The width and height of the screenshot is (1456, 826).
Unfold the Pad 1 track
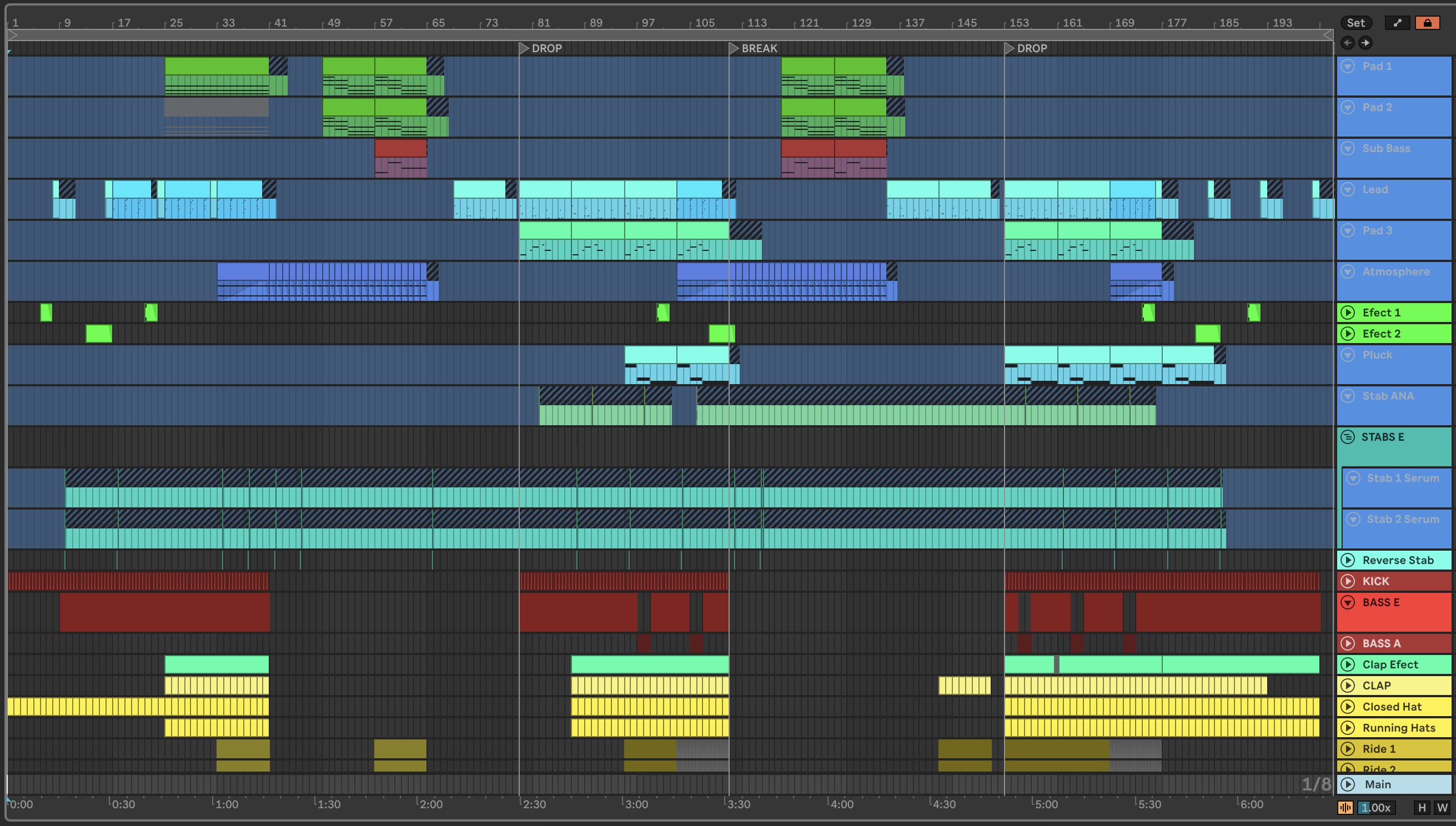point(1348,67)
